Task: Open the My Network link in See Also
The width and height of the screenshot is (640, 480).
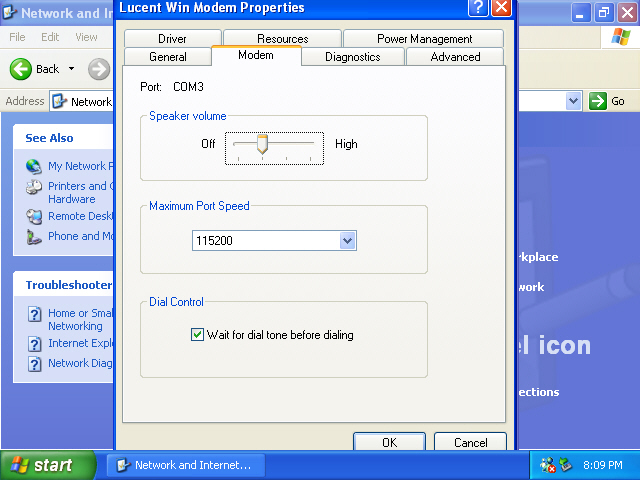Action: [x=81, y=166]
